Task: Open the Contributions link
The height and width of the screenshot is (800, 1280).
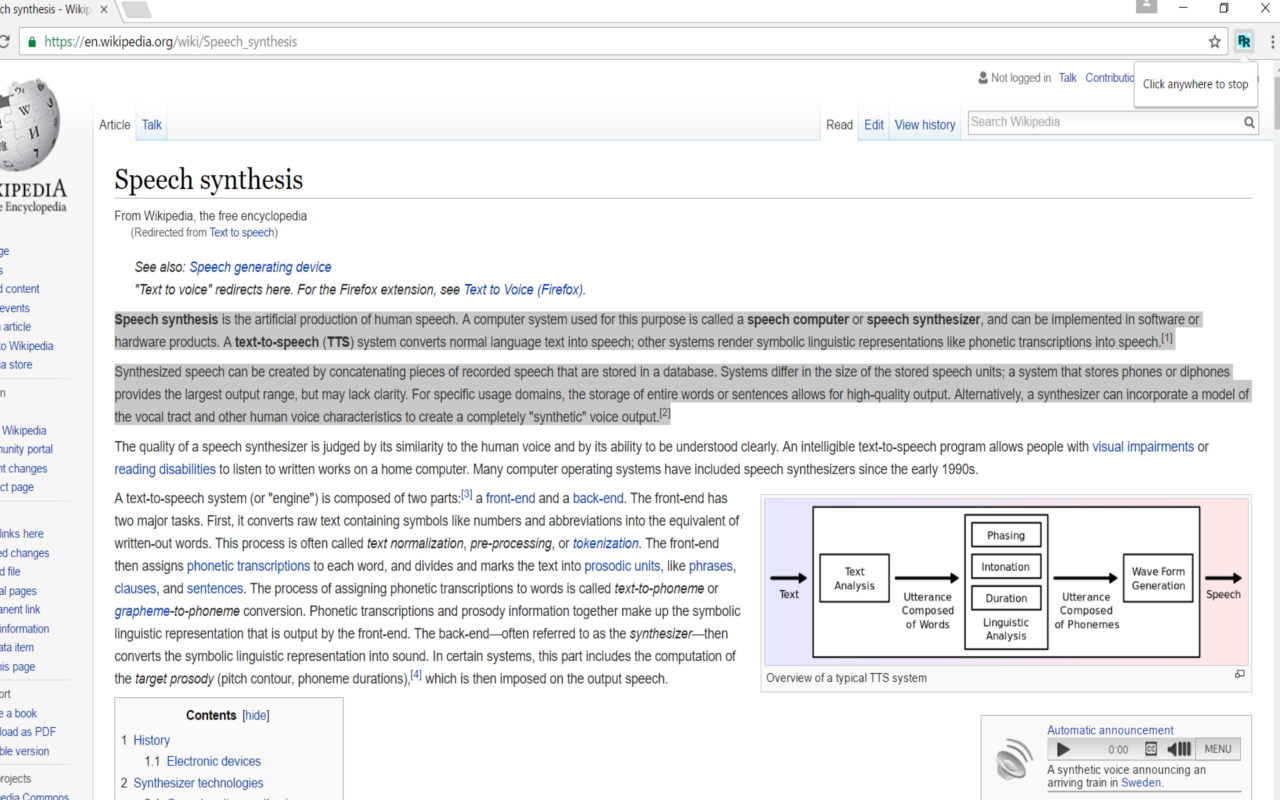Action: [x=1110, y=78]
